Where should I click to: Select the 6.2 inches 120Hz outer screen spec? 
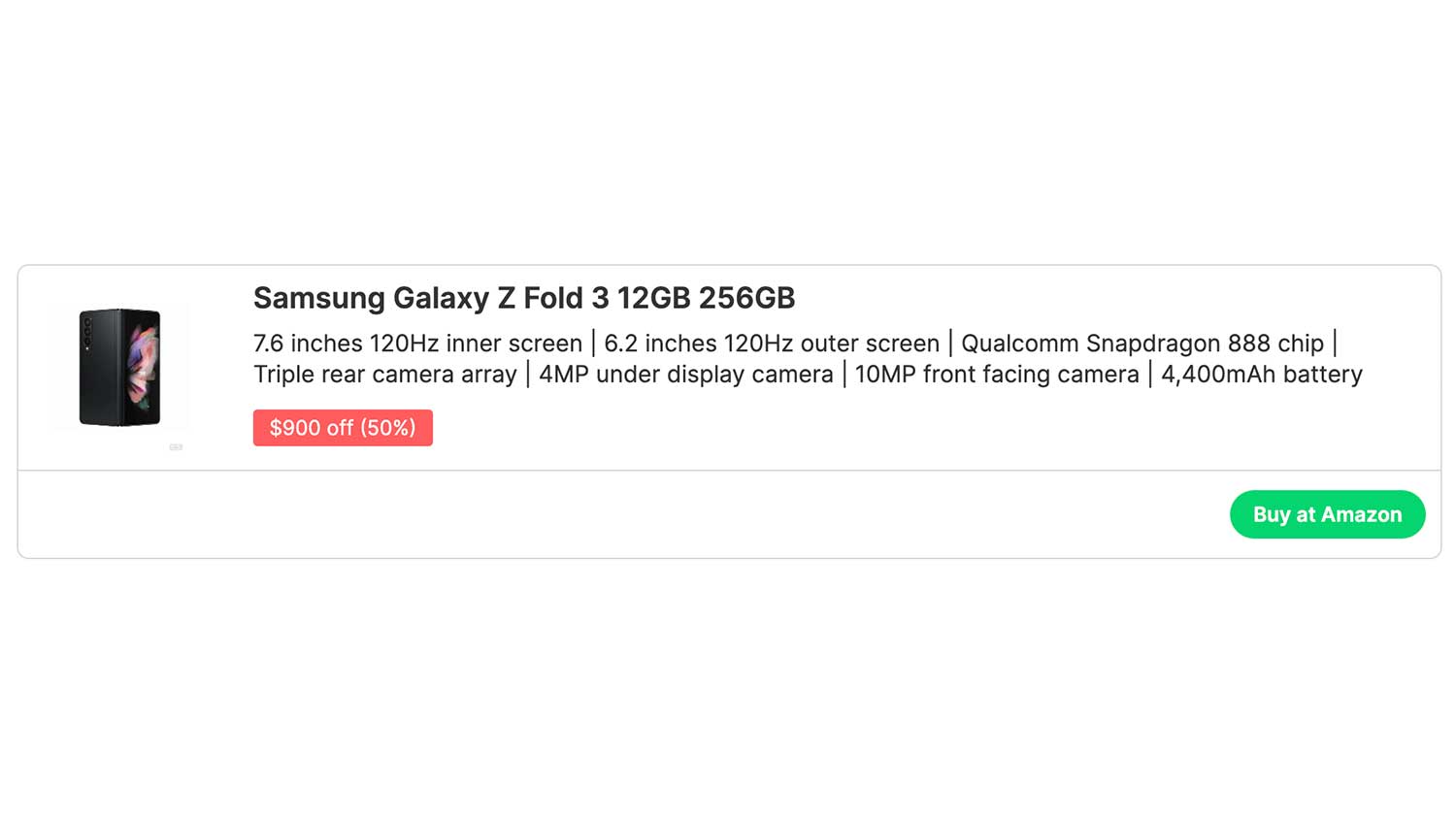coord(771,344)
